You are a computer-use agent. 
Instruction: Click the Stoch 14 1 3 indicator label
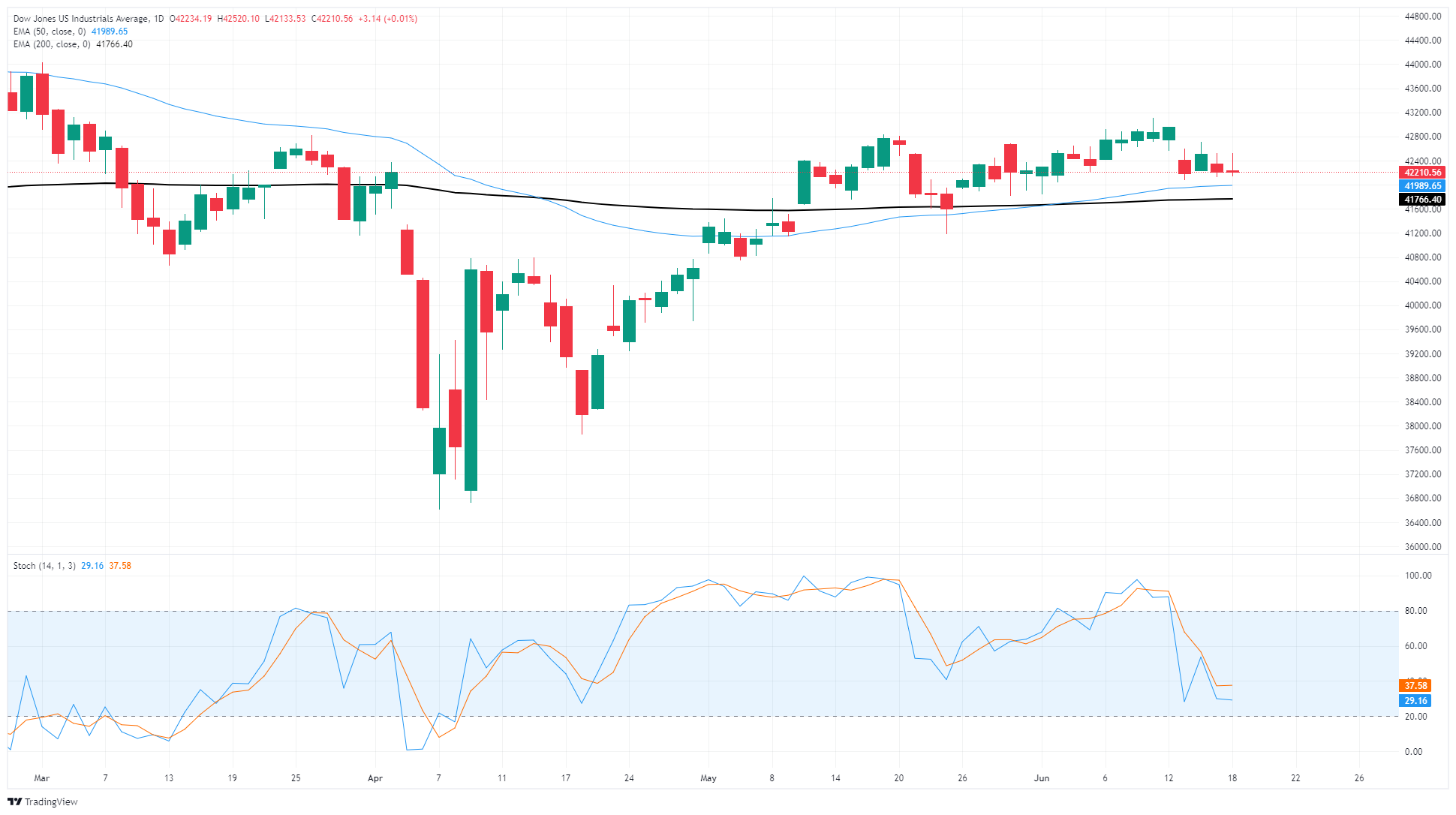44,566
